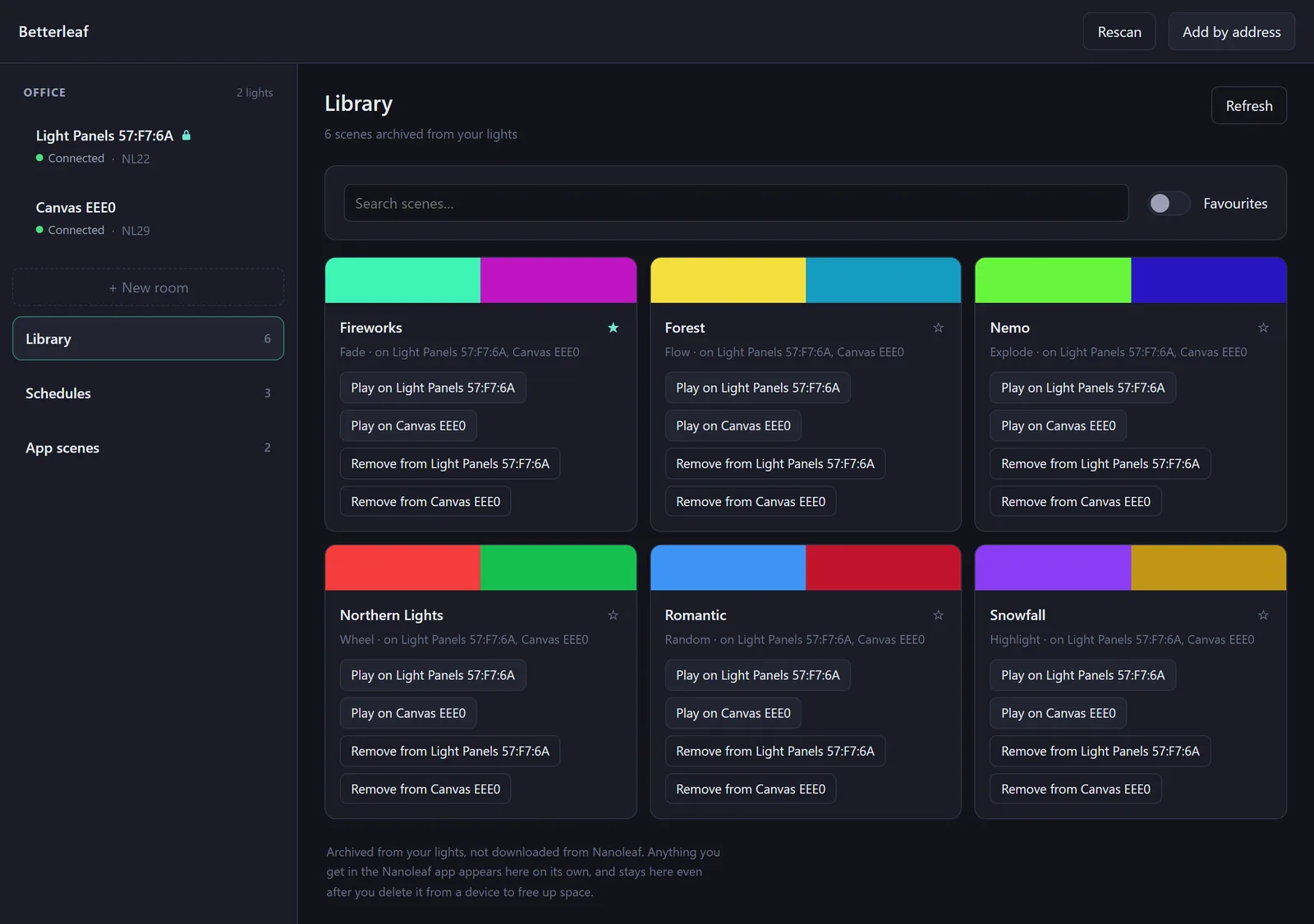Click the Snowfall purple colour swatch

pos(1053,568)
